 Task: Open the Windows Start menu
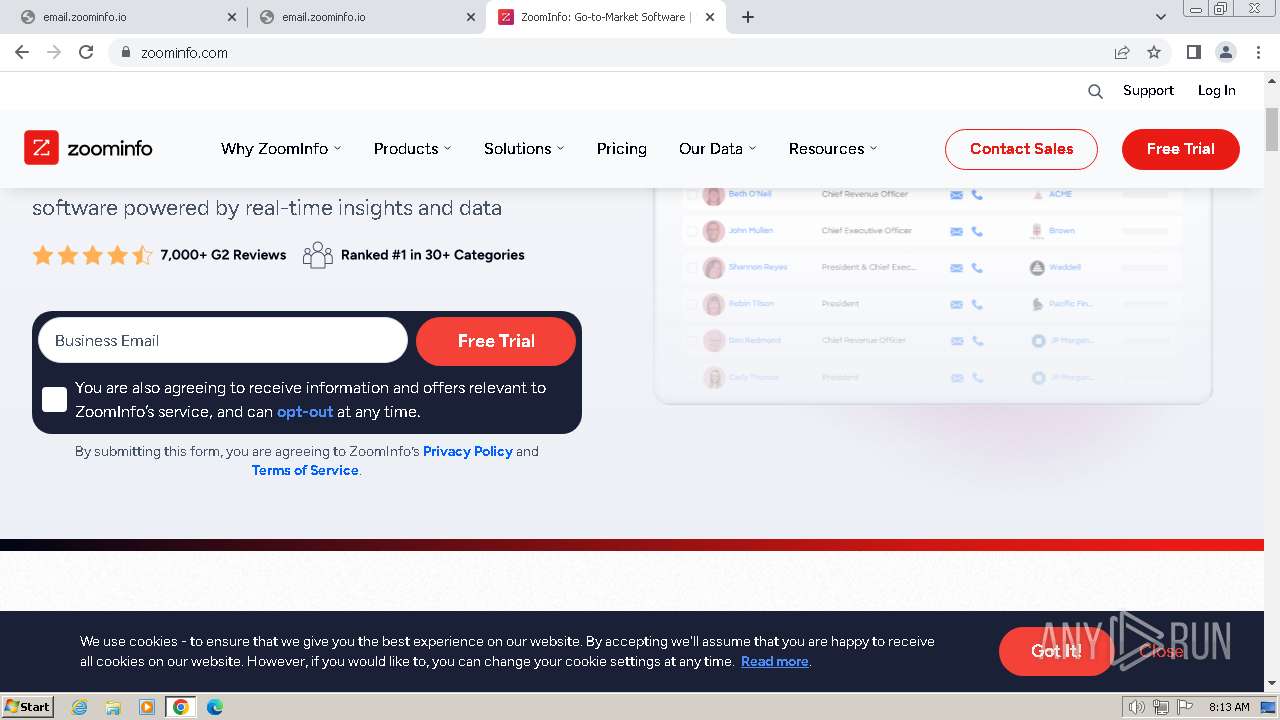(x=27, y=707)
